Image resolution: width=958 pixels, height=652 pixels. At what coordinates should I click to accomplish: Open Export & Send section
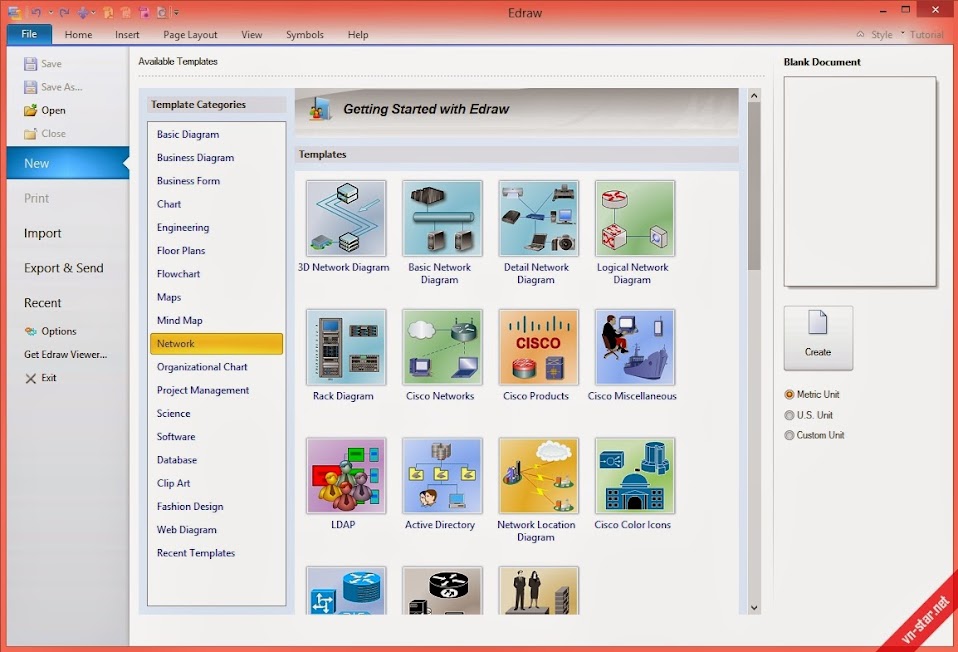(x=64, y=268)
